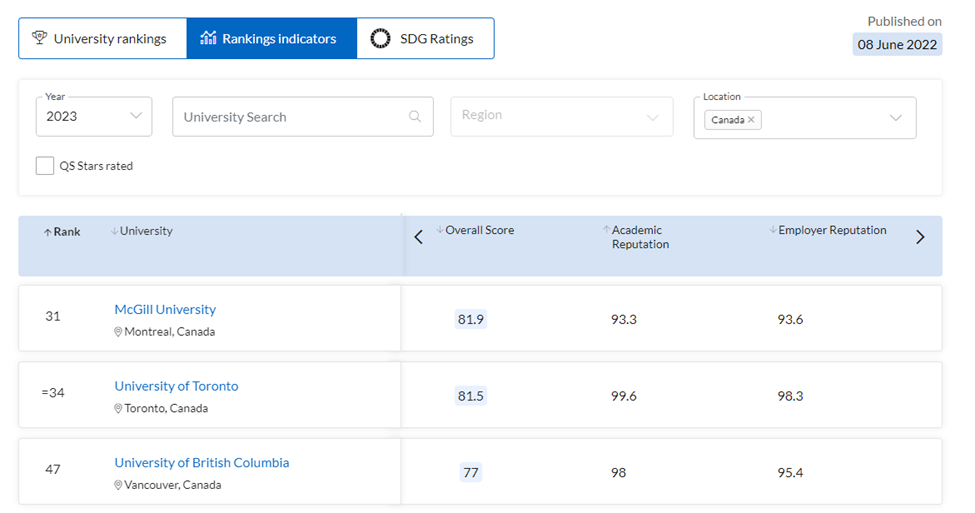This screenshot has height=513, width=975.
Task: Remove the Canada location tag
Action: coord(751,119)
